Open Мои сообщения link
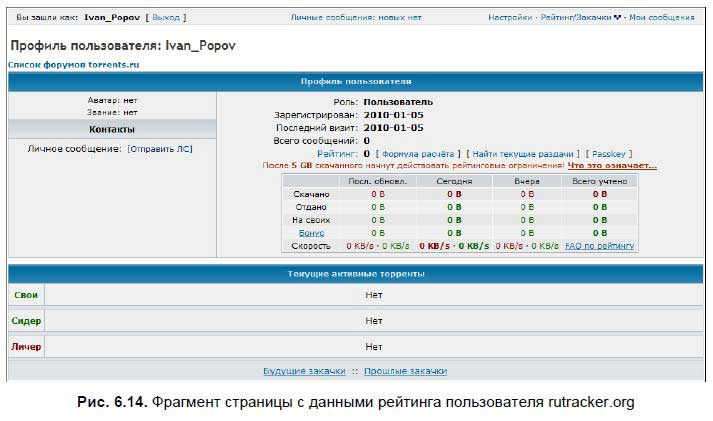 tap(662, 18)
